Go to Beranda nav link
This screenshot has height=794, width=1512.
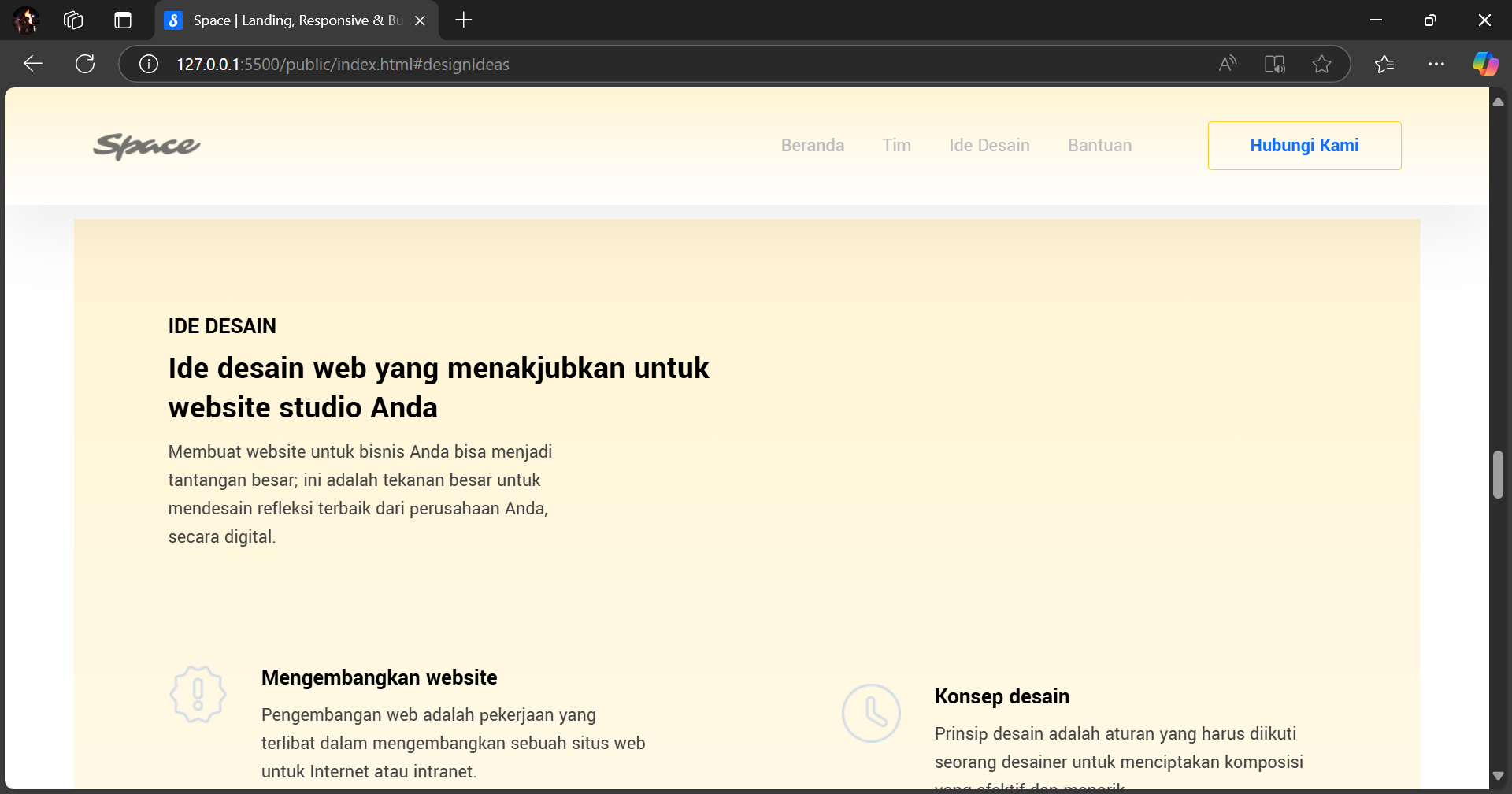pyautogui.click(x=812, y=146)
